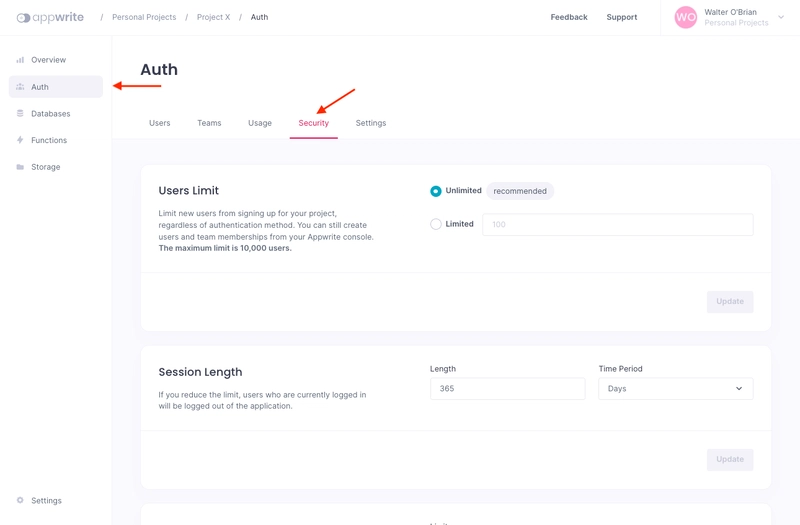Open the Time Period Days dropdown
The height and width of the screenshot is (525, 800).
[x=675, y=388]
